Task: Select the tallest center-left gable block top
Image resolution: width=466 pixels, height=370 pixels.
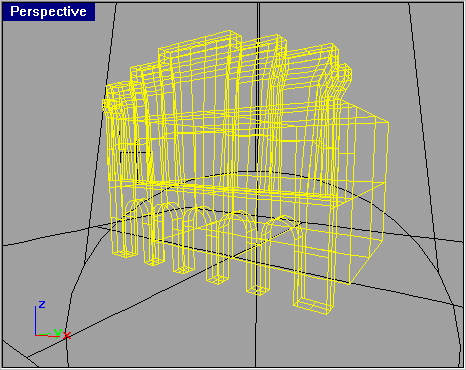Action: [x=199, y=42]
